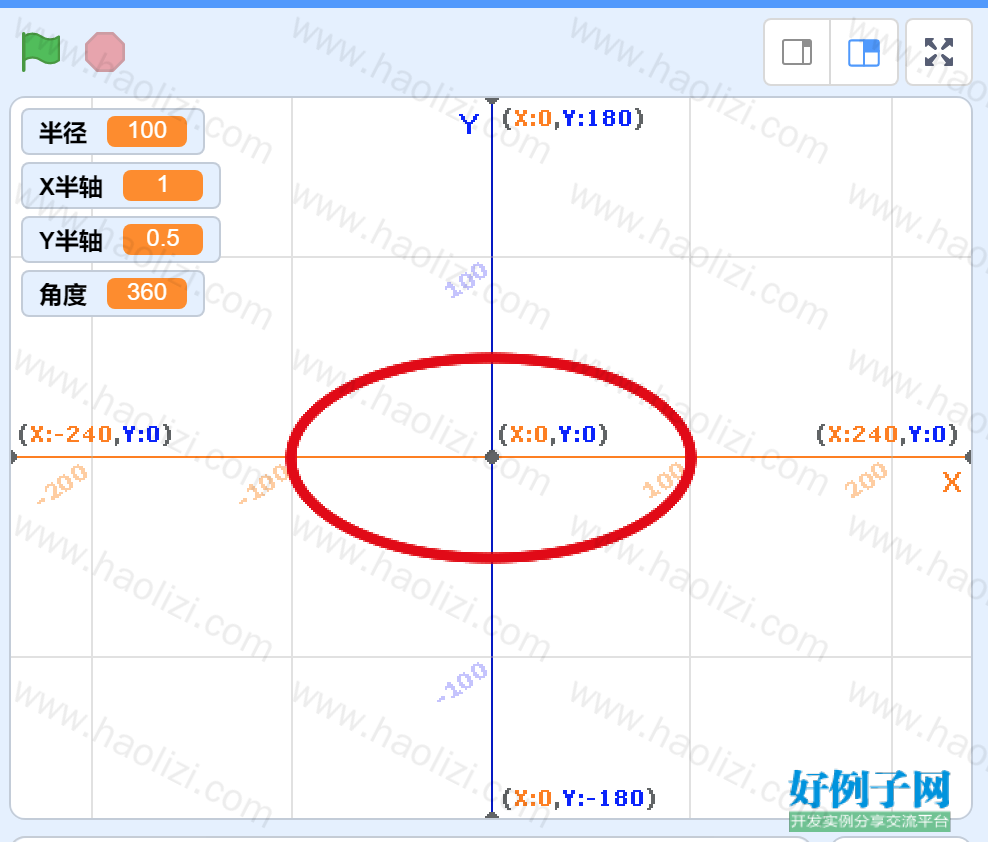The height and width of the screenshot is (842, 988).
Task: Switch to small stage layout
Action: point(797,52)
